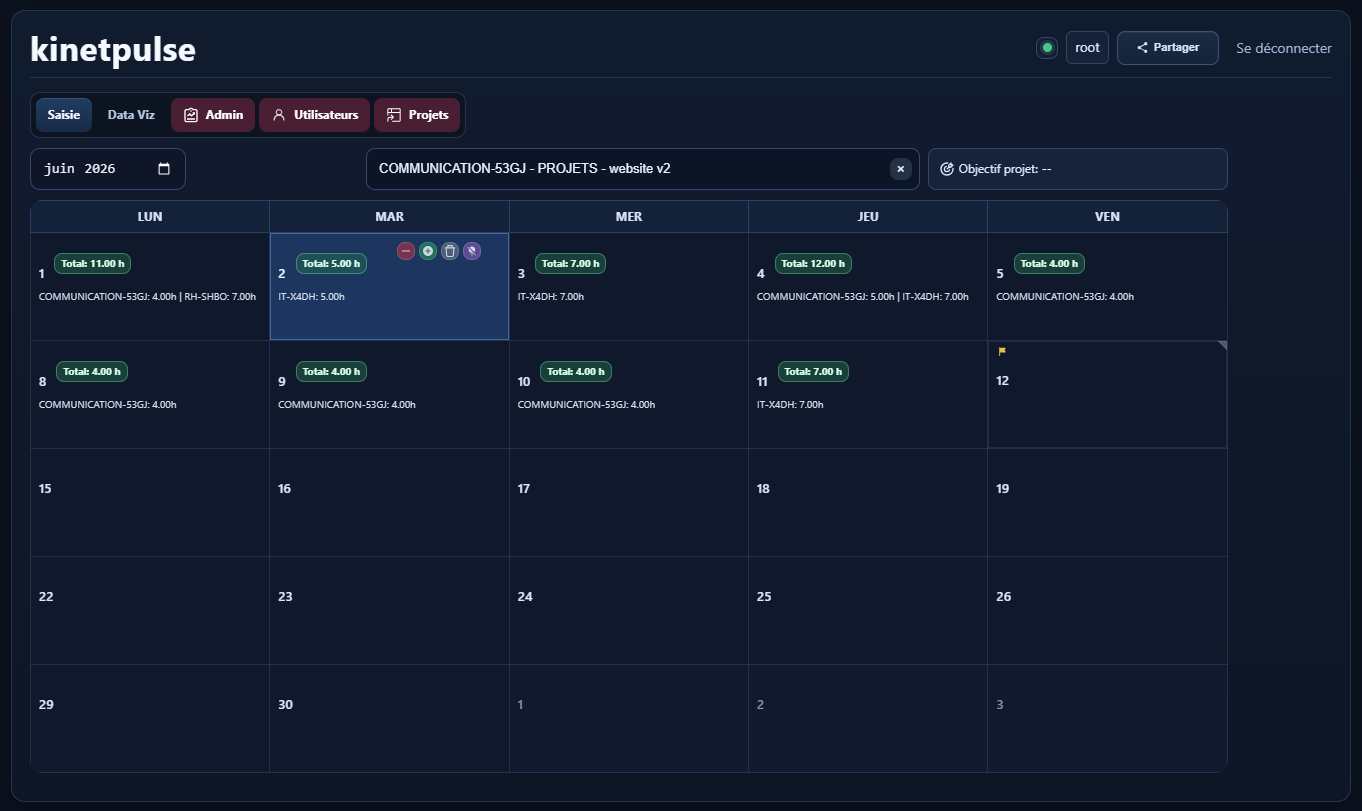Click day 4 COMMUNICATION-53GJ: 5.00h entry
The width and height of the screenshot is (1362, 811).
(x=826, y=297)
